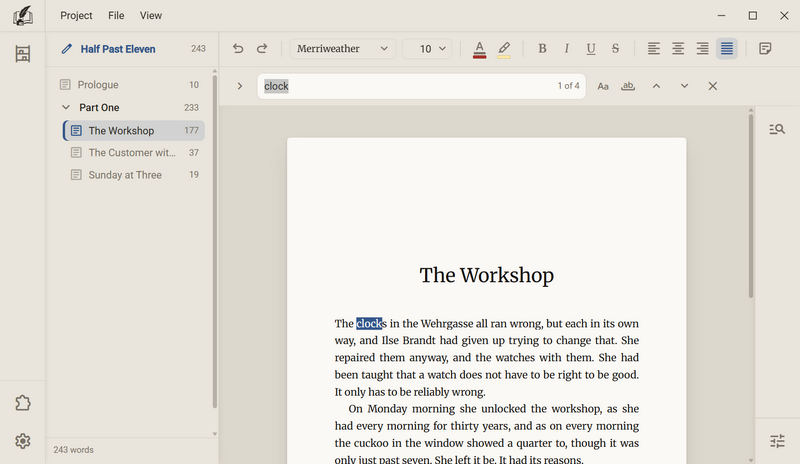Viewport: 800px width, 464px height.
Task: Click the project tree scrollbar
Action: click(215, 242)
